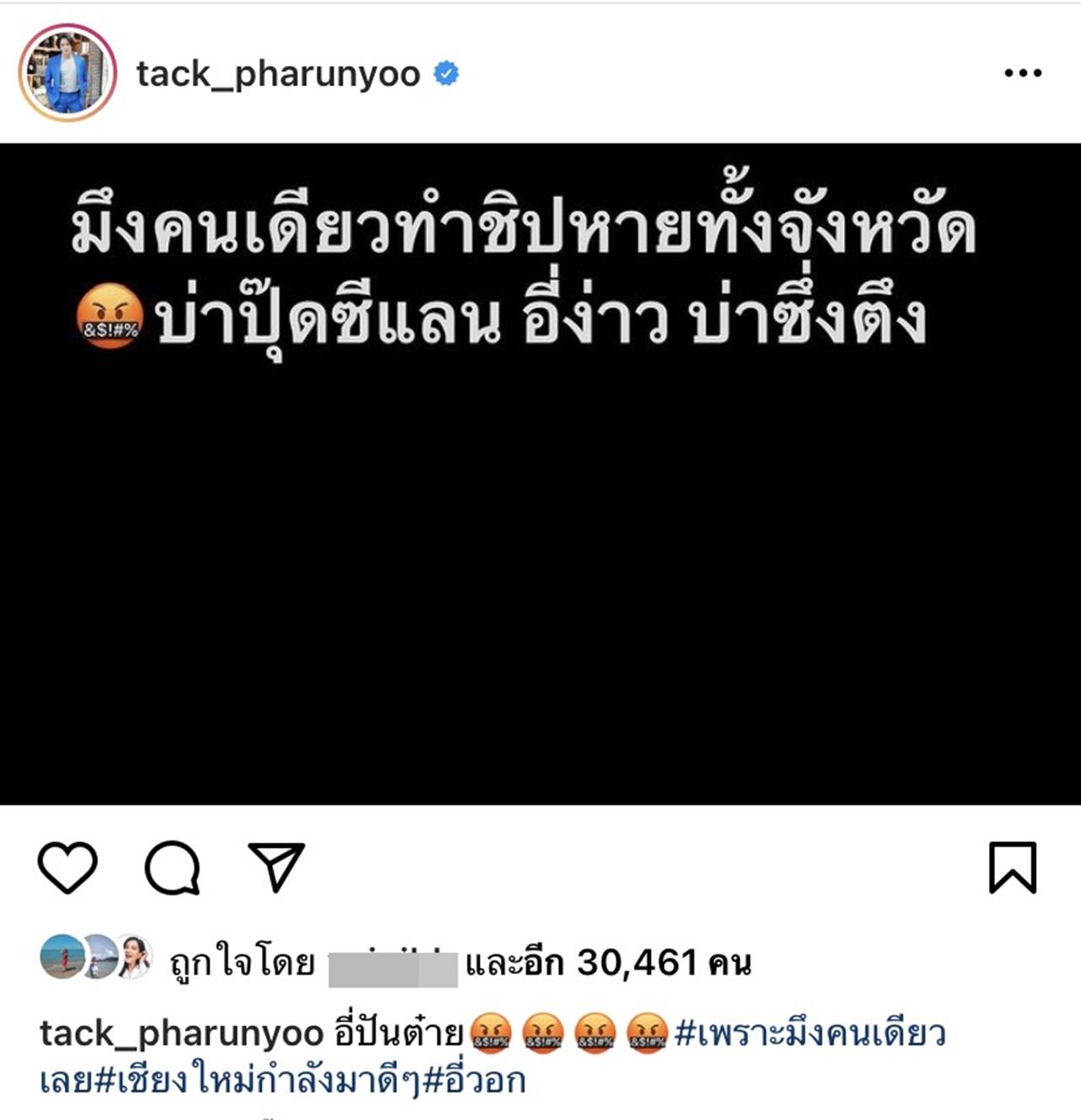This screenshot has height=1120, width=1081.
Task: Open the three-dot more options menu
Action: tap(1023, 73)
